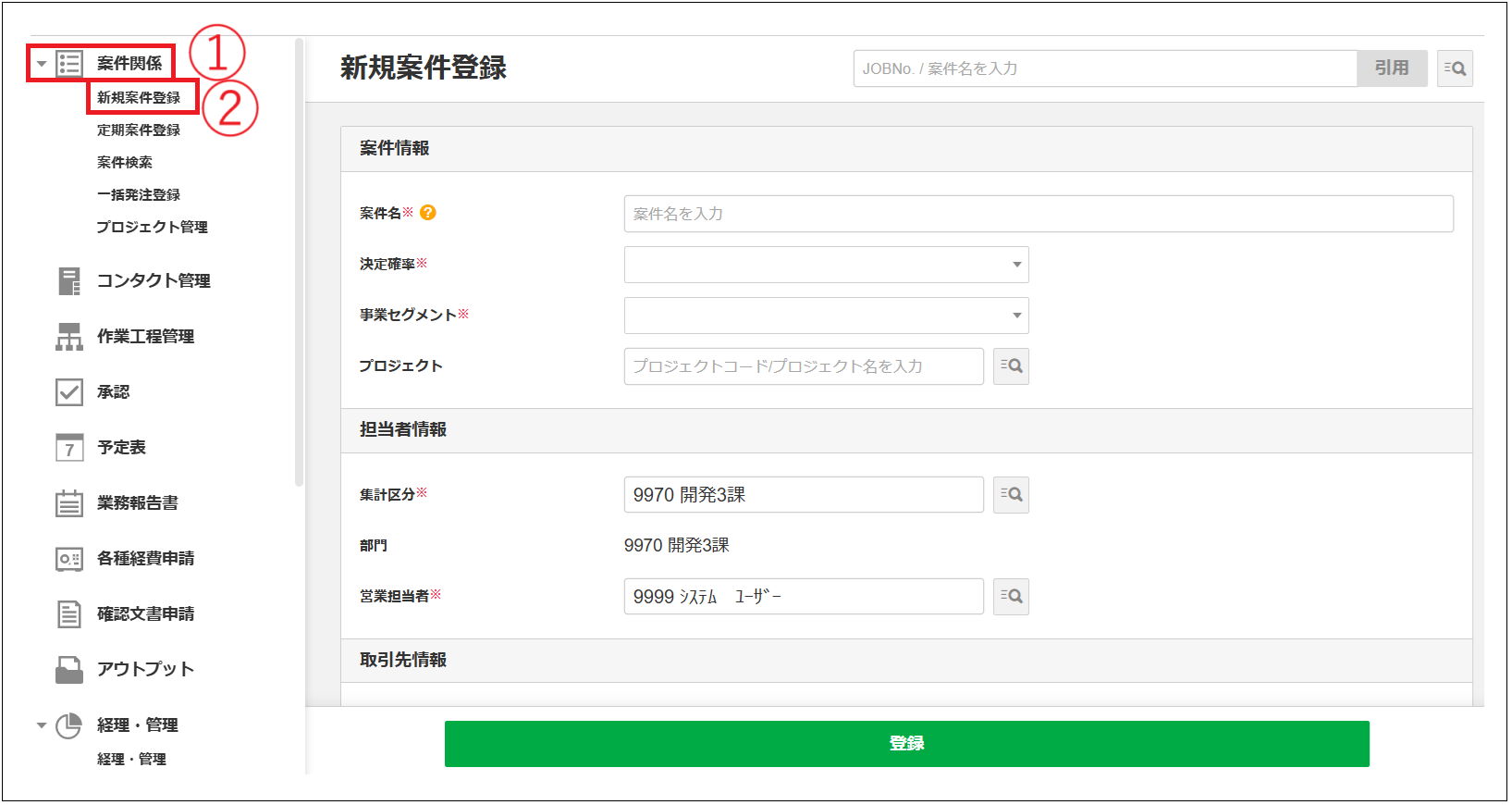Open project lookup search icon
This screenshot has height=805, width=1512.
tap(1011, 366)
